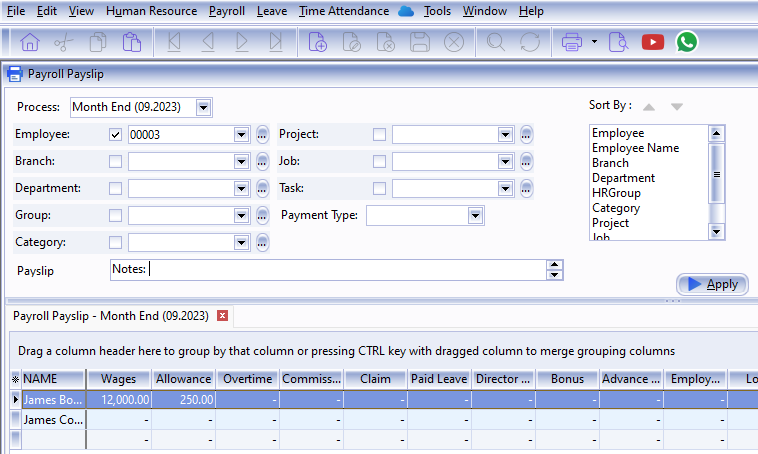Click the Cancel circle-X icon
Image resolution: width=758 pixels, height=454 pixels.
point(453,42)
